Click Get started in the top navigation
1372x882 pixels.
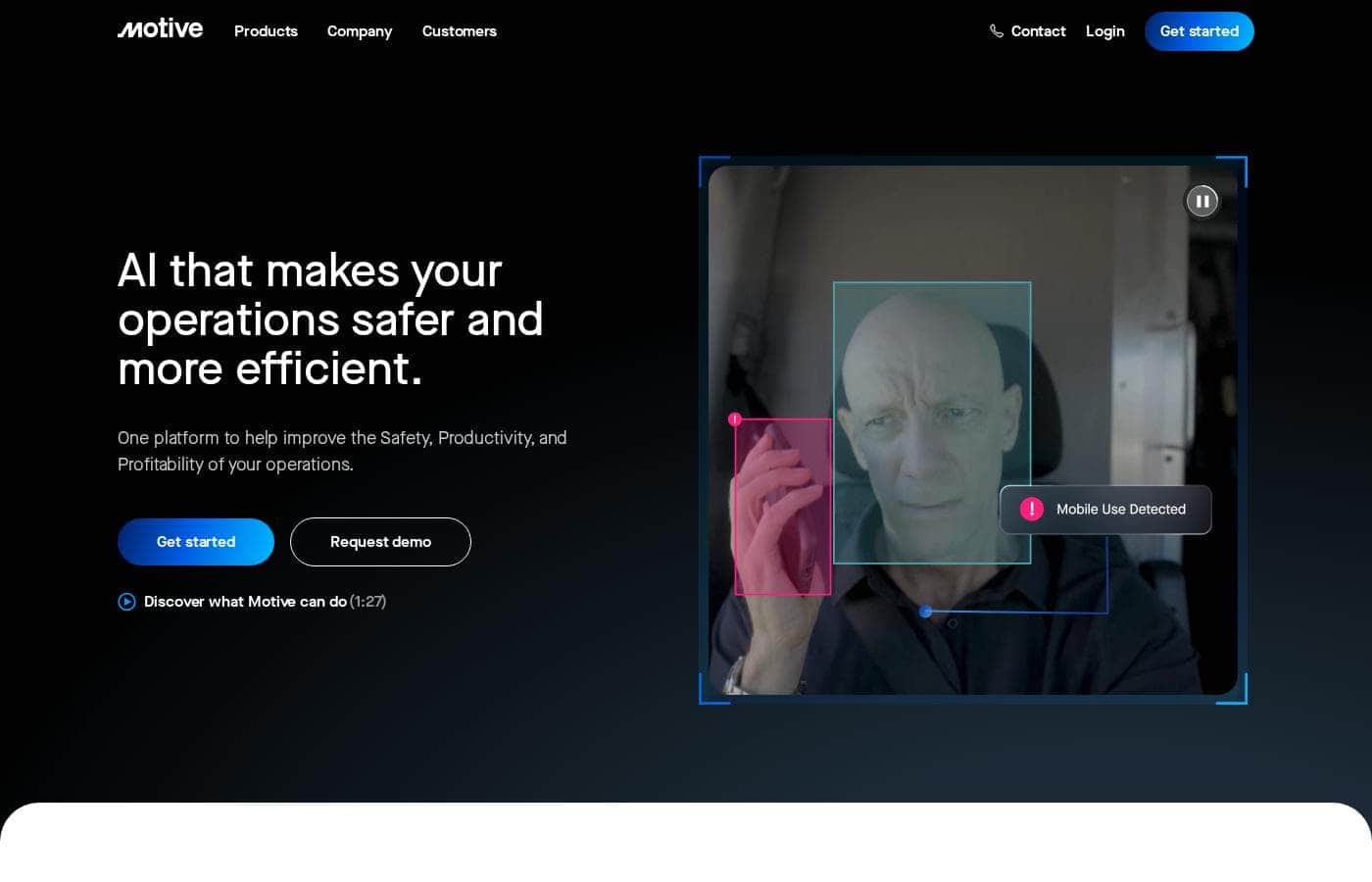click(x=1200, y=31)
